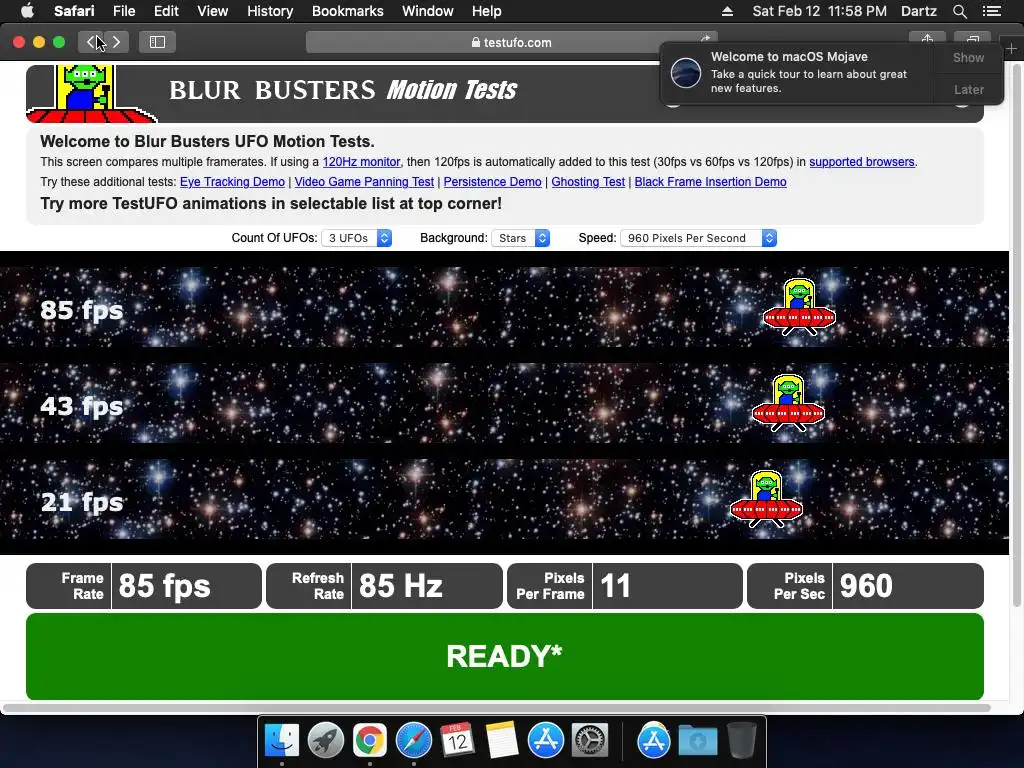Expand the Count Of UFOs dropdown
This screenshot has width=1024, height=768.
tap(357, 238)
